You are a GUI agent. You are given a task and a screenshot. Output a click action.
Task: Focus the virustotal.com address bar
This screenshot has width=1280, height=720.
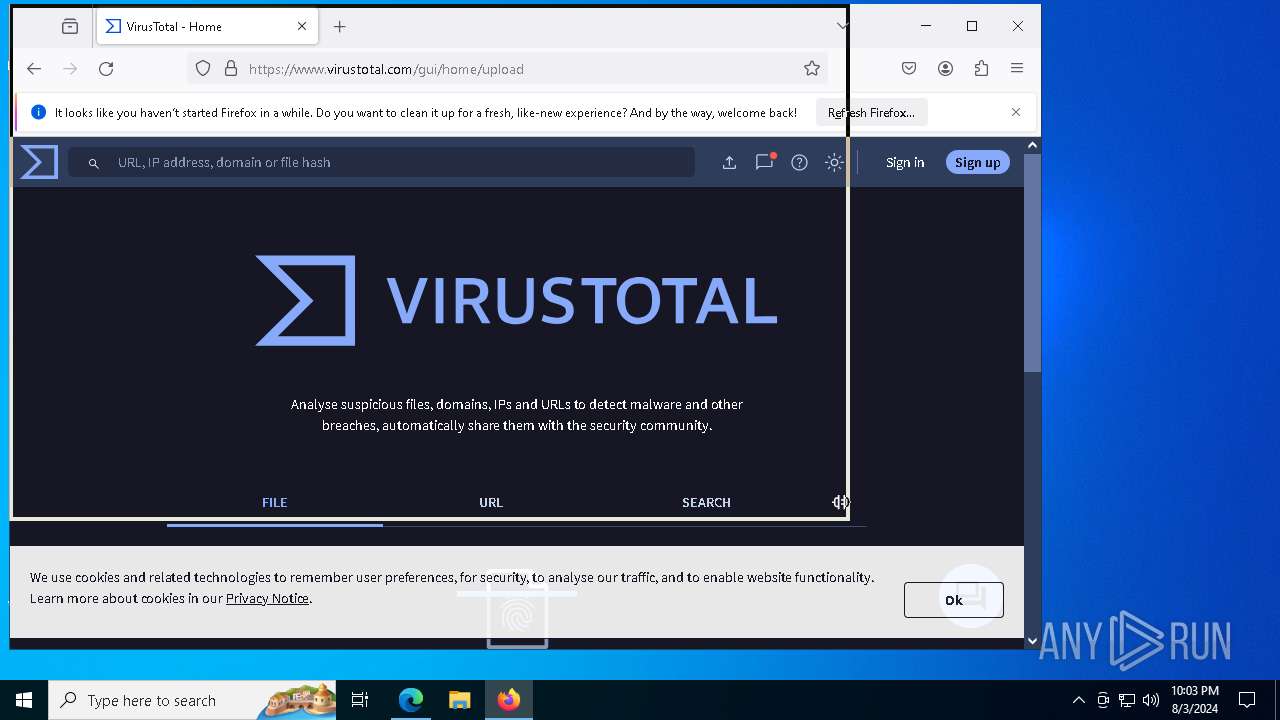(x=510, y=69)
